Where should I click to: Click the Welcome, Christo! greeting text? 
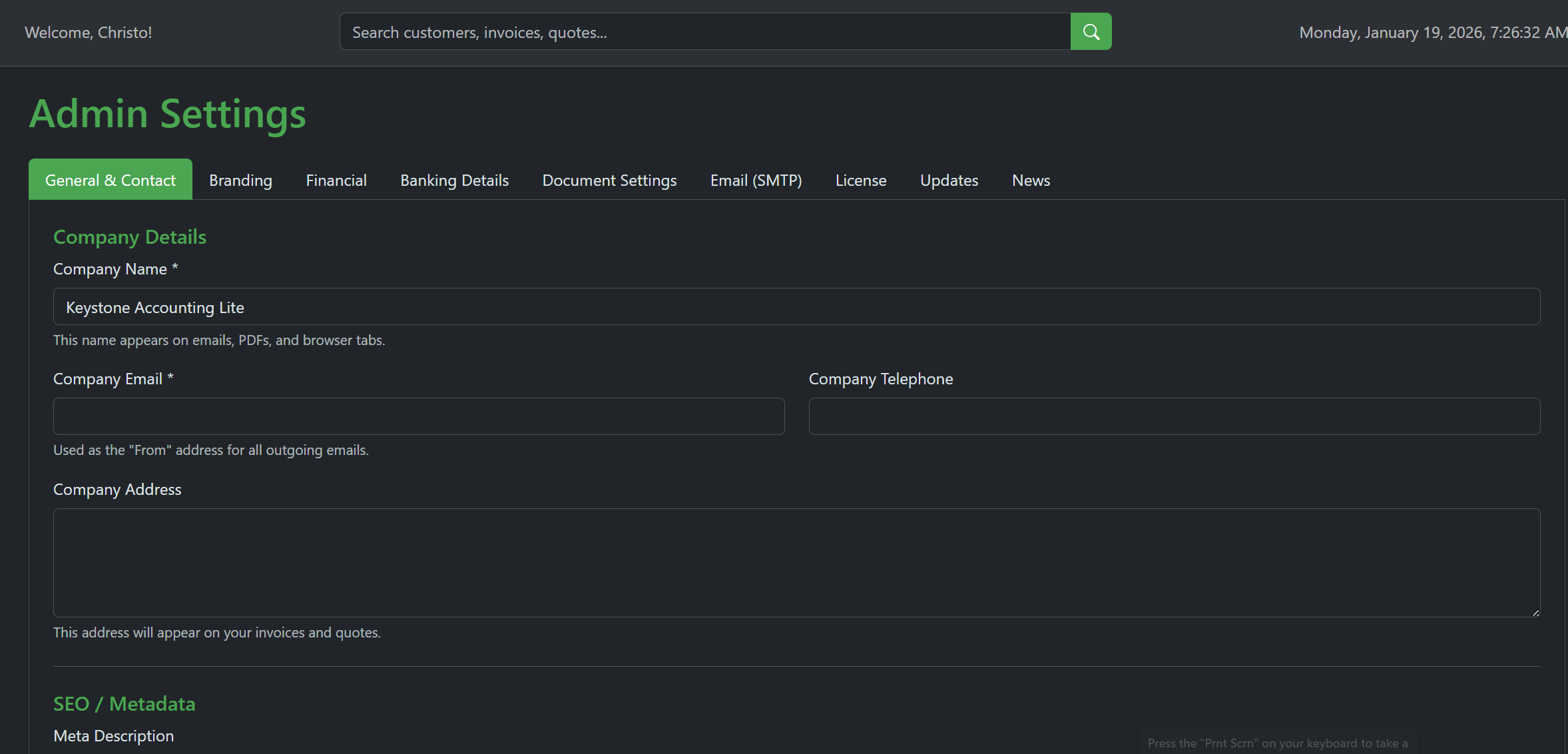88,32
